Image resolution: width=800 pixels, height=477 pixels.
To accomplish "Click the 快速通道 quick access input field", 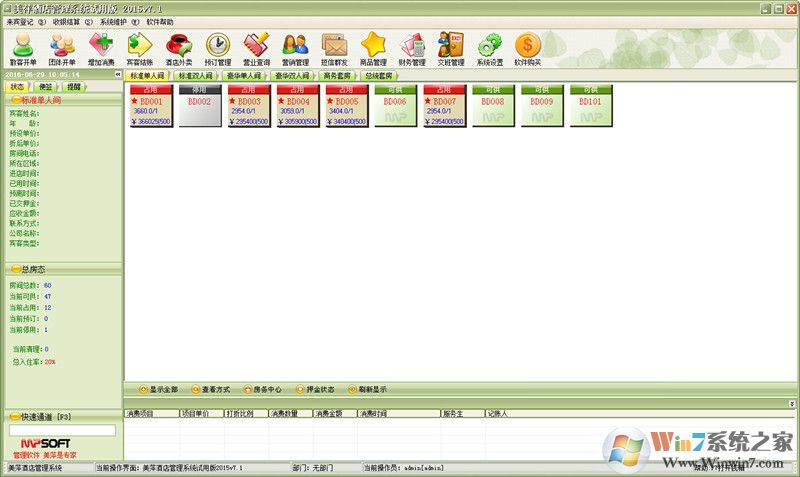I will (62, 430).
